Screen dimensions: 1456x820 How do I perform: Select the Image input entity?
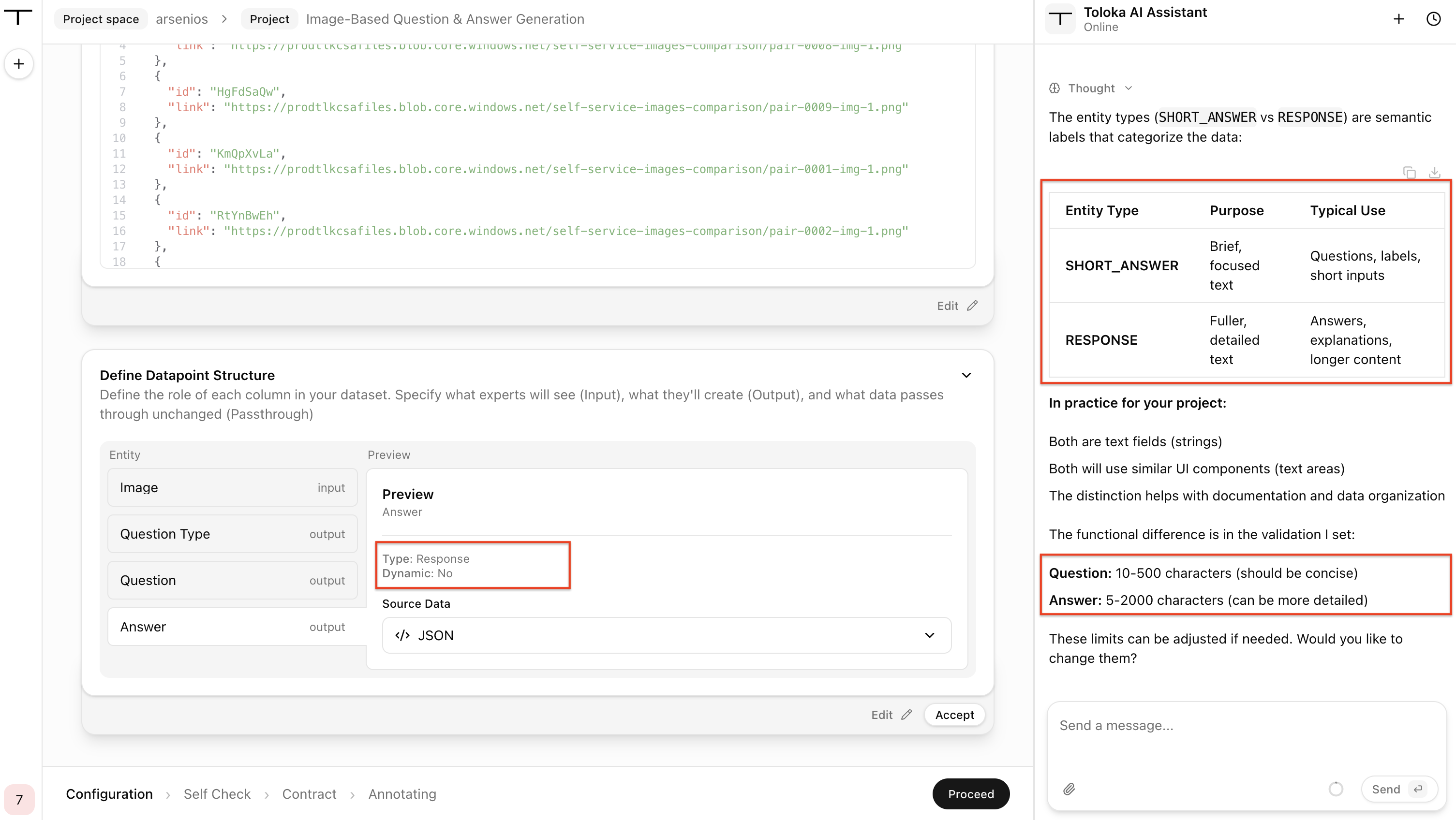point(232,487)
